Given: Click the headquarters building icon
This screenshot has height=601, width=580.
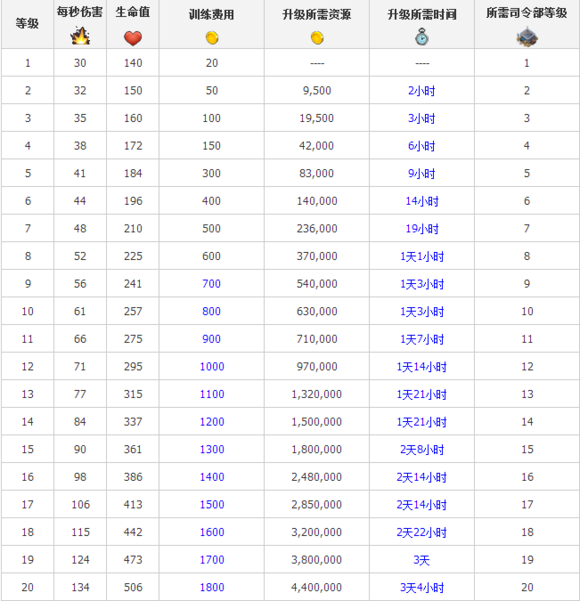Looking at the screenshot, I should [527, 37].
